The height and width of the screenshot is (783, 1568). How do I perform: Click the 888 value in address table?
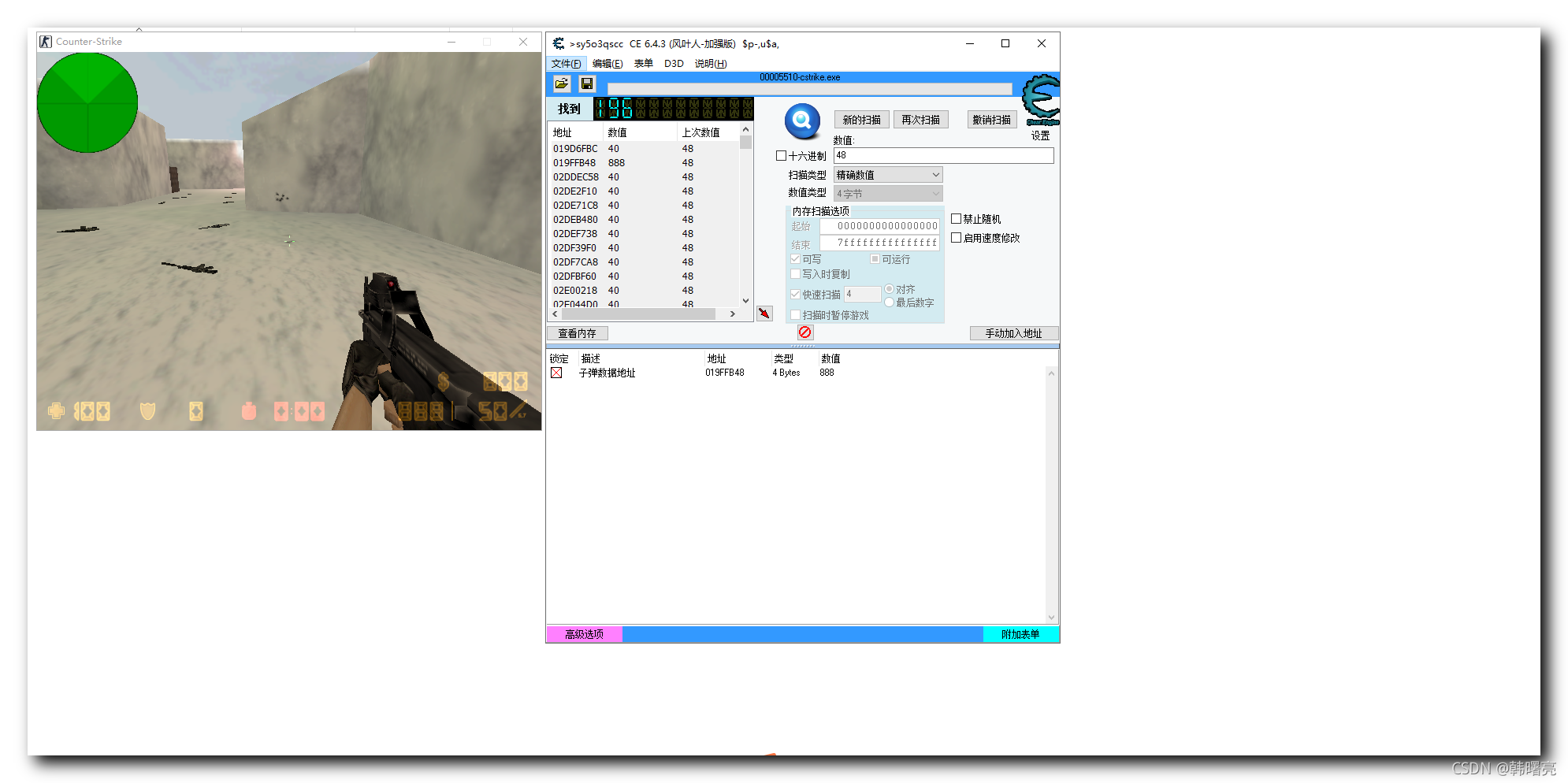tap(827, 373)
